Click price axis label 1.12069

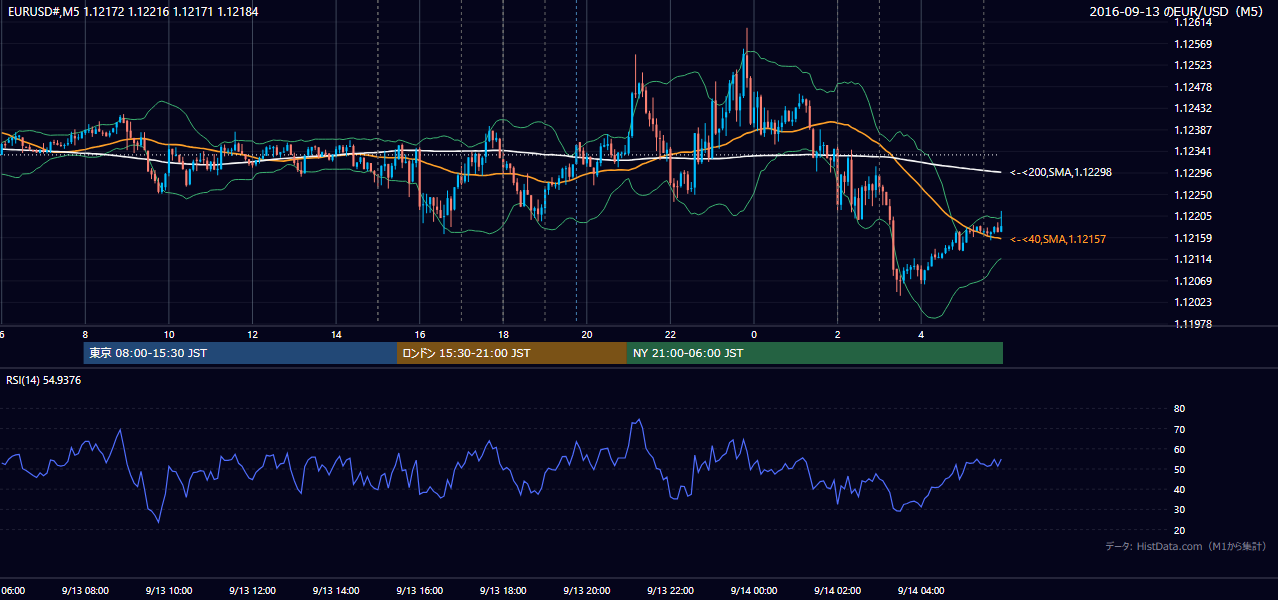(x=1194, y=281)
